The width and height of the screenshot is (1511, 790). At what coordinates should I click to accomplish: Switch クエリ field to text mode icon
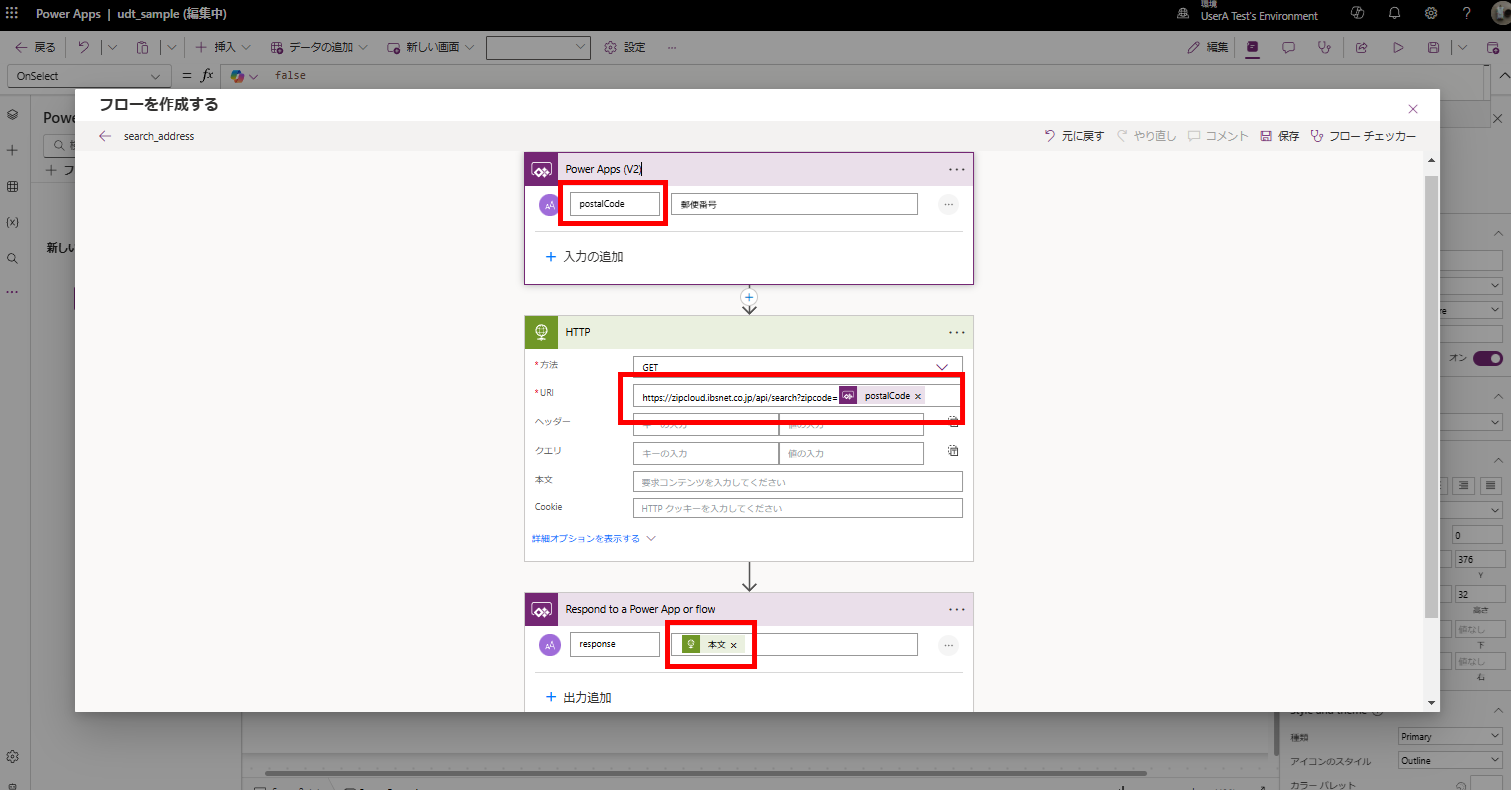click(952, 451)
